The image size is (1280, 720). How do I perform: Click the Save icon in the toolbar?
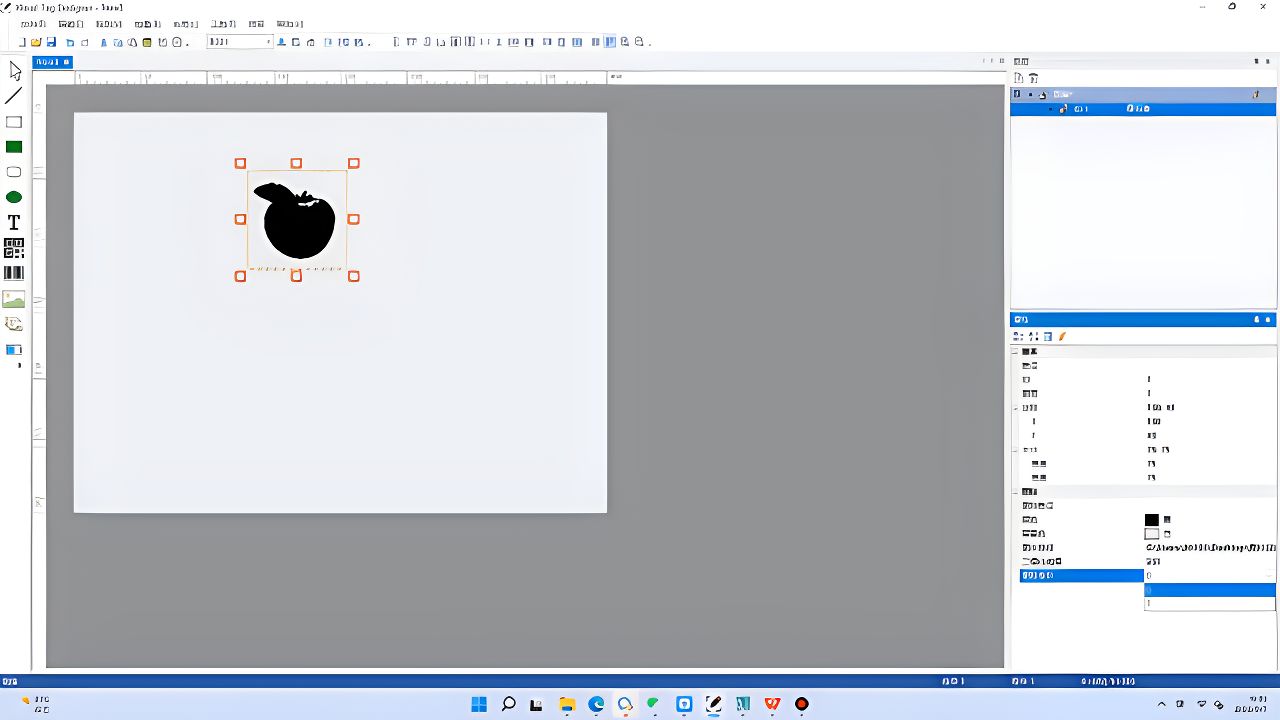[x=53, y=42]
